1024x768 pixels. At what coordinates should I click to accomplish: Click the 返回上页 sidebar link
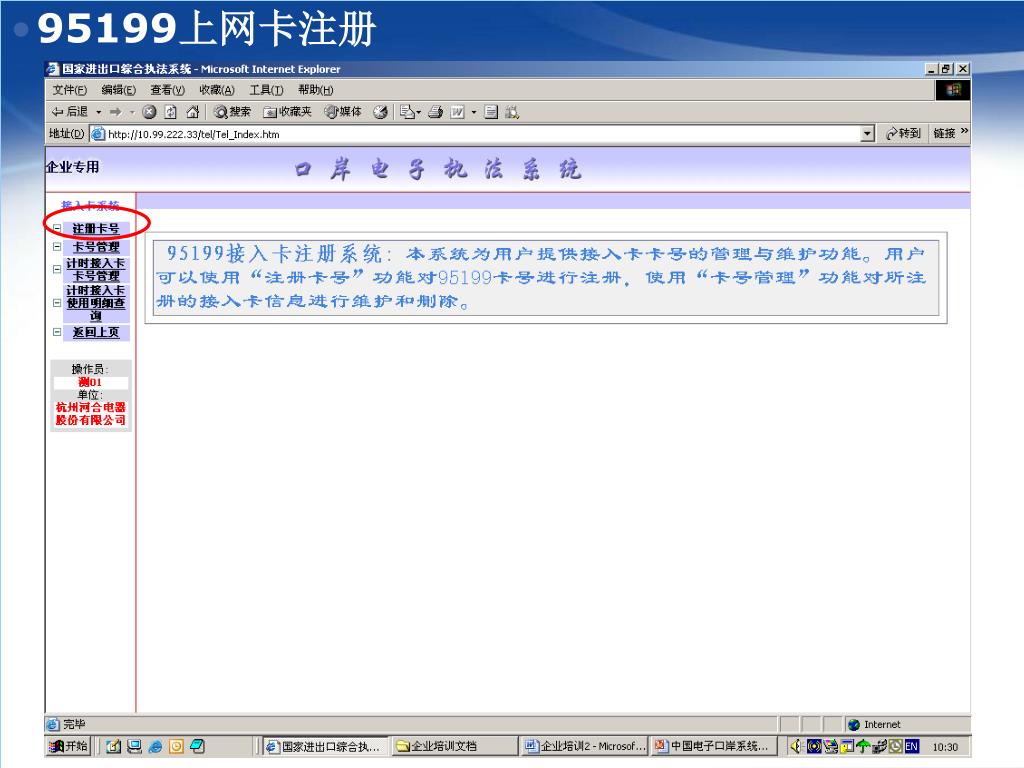pos(96,332)
